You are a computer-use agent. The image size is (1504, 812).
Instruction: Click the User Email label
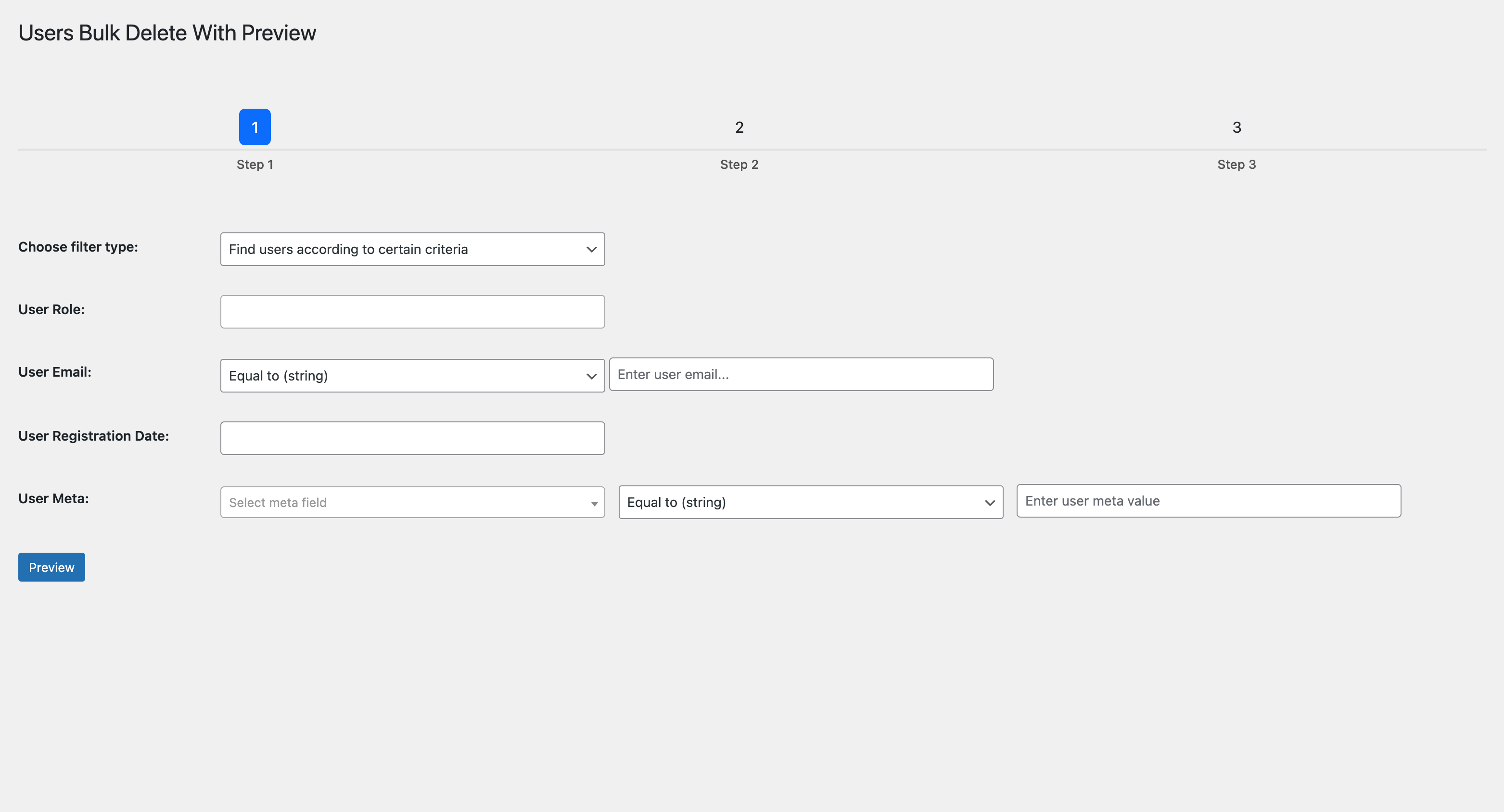[x=55, y=372]
